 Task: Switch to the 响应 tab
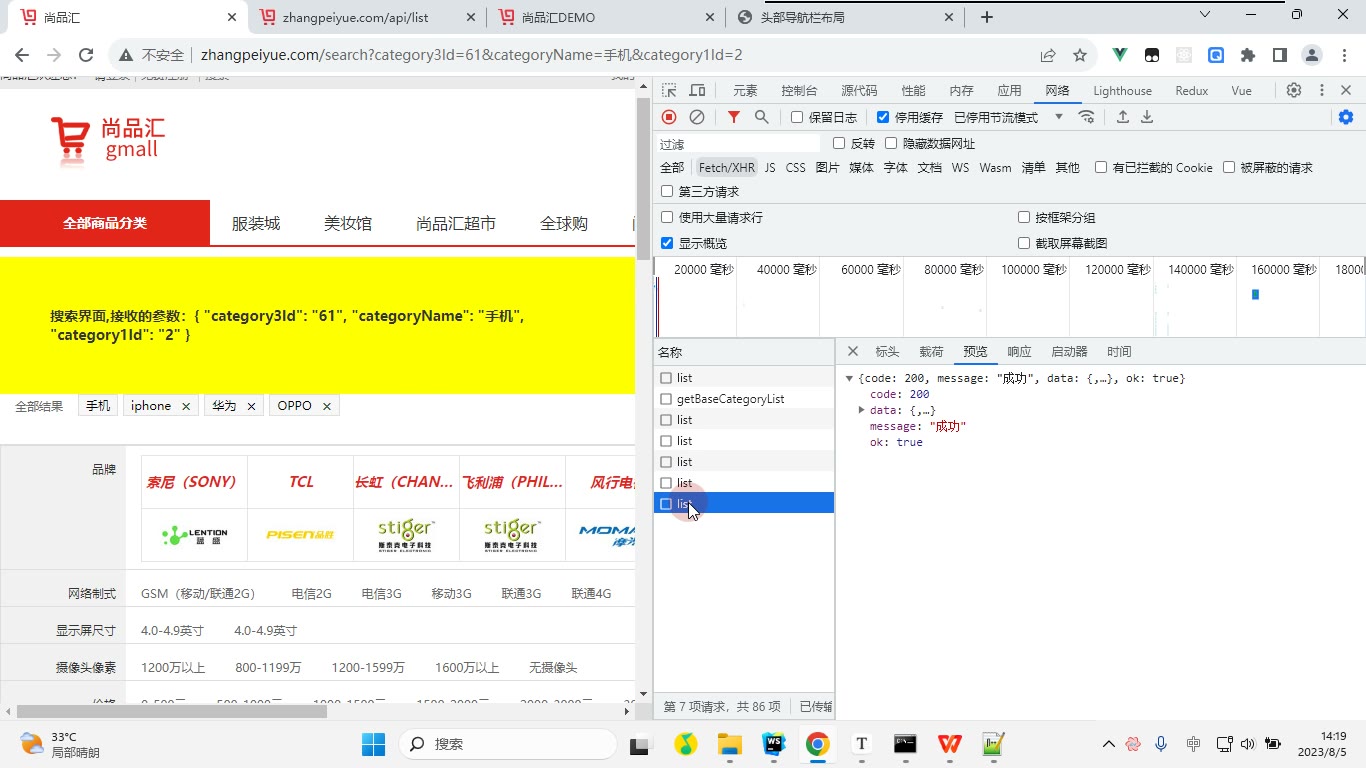(1019, 351)
